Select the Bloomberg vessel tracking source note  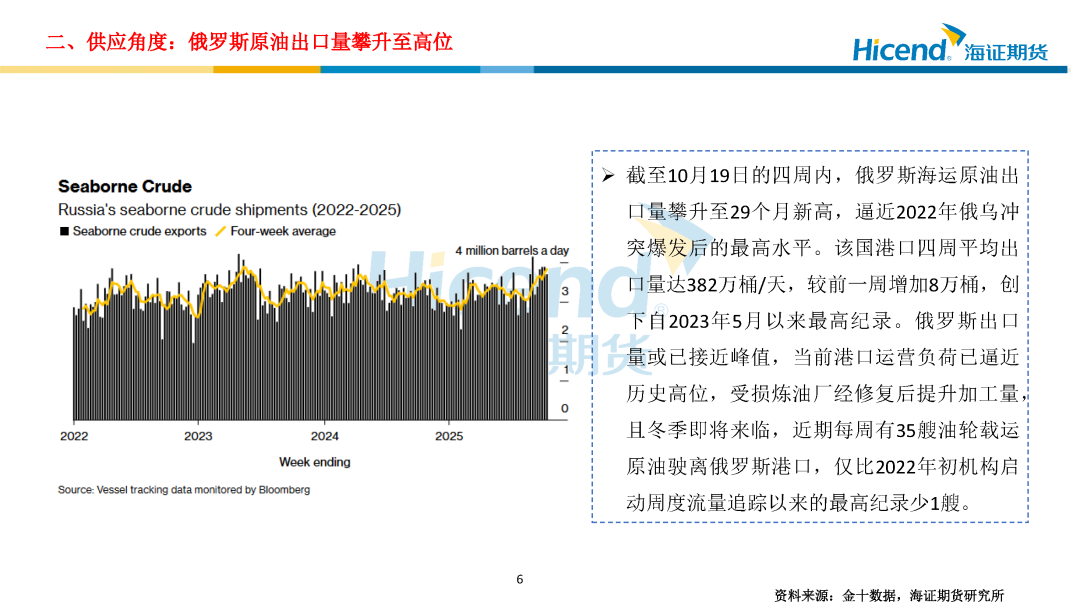pyautogui.click(x=184, y=490)
